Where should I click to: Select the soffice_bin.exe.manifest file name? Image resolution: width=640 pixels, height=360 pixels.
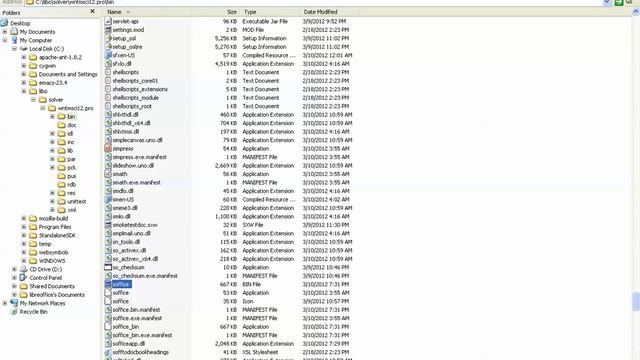pos(142,335)
